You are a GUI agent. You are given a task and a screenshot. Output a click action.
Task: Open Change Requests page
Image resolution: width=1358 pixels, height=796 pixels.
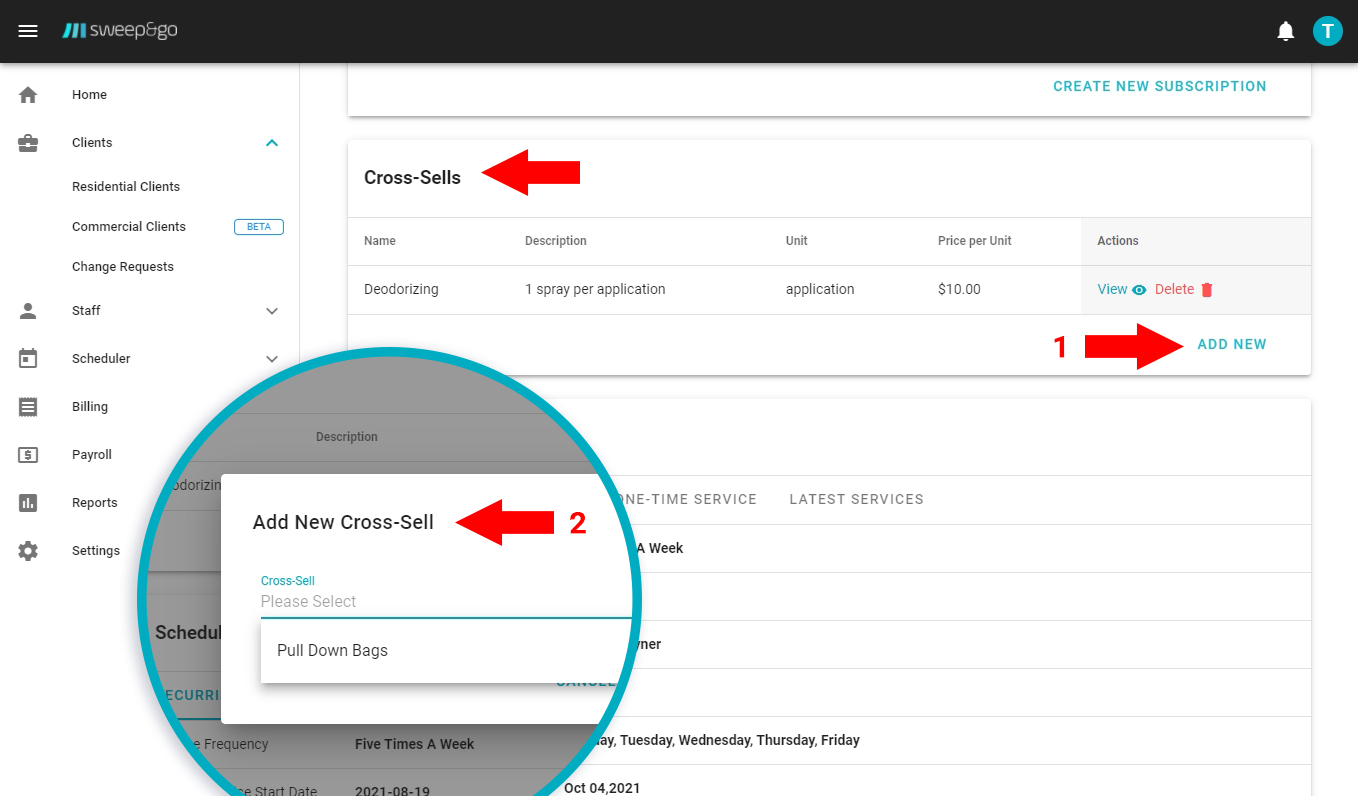123,267
